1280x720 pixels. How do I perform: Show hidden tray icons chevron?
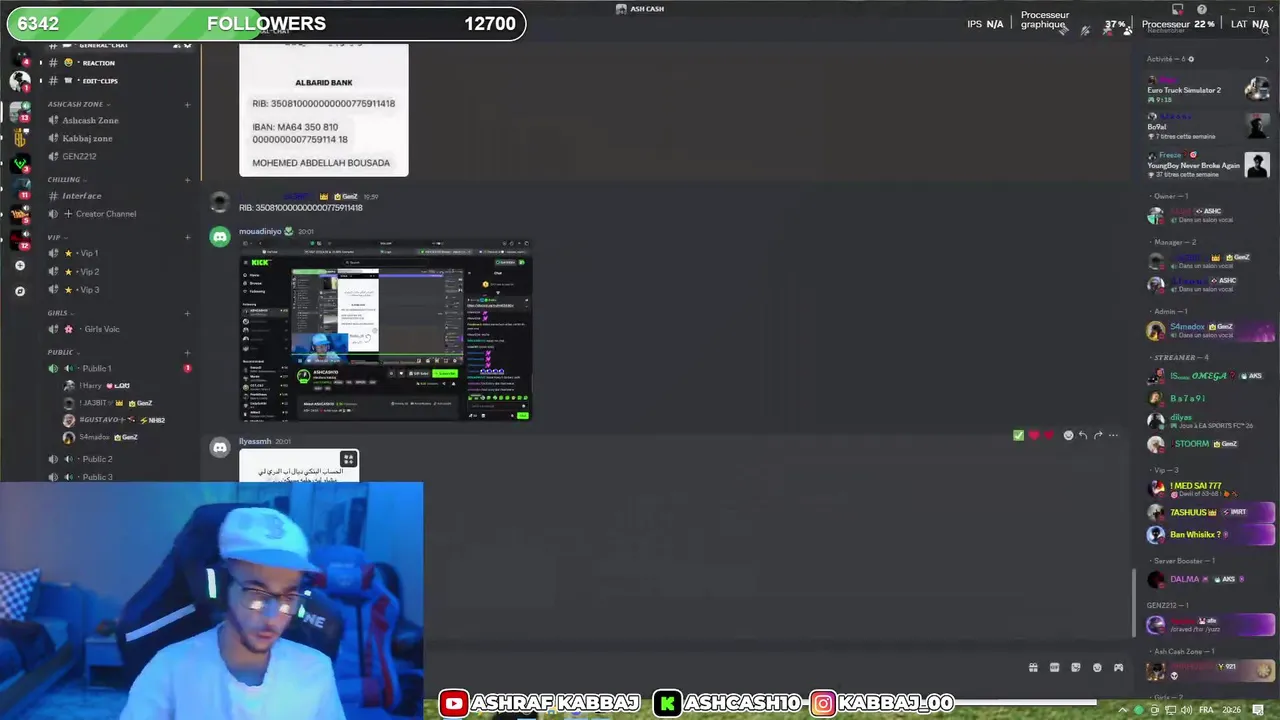coord(1122,710)
